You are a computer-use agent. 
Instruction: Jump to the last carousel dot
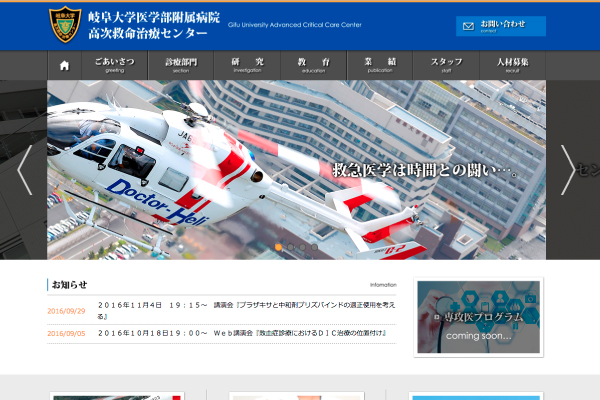point(314,246)
